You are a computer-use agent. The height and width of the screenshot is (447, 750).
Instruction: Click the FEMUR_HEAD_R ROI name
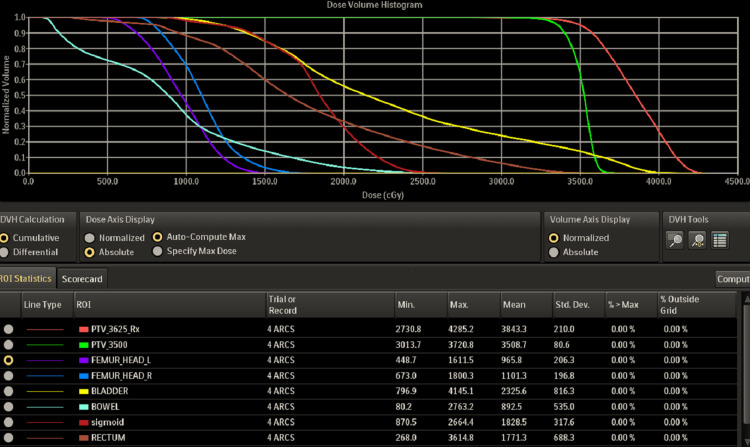tap(121, 376)
